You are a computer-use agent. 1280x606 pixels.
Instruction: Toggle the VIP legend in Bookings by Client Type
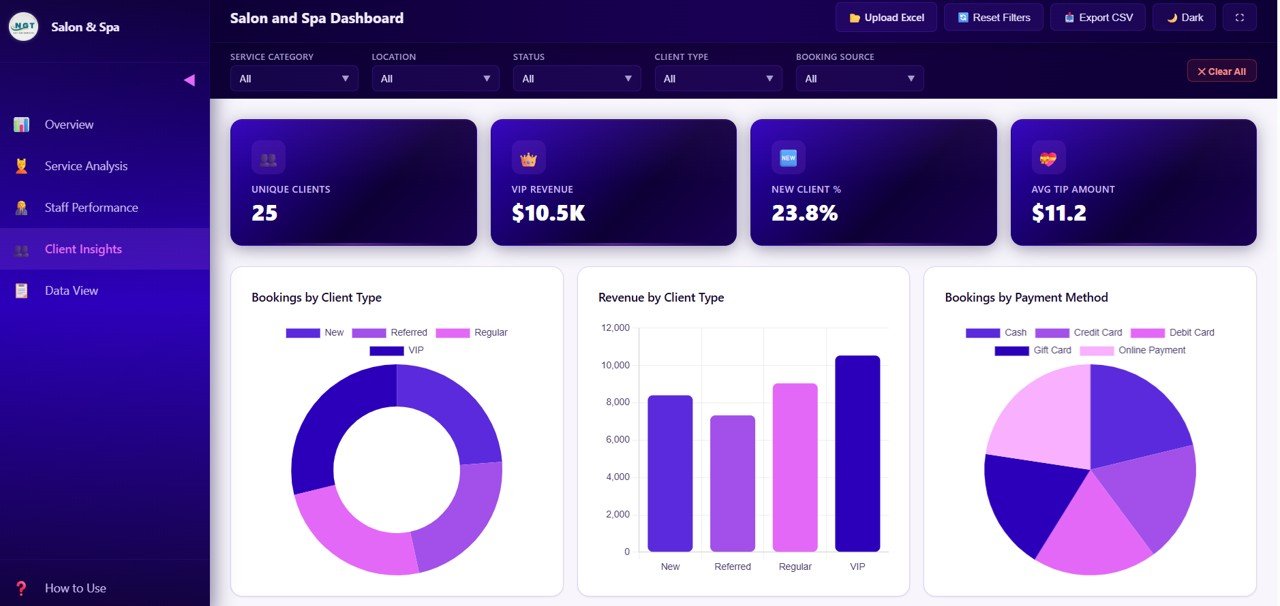[x=397, y=351]
